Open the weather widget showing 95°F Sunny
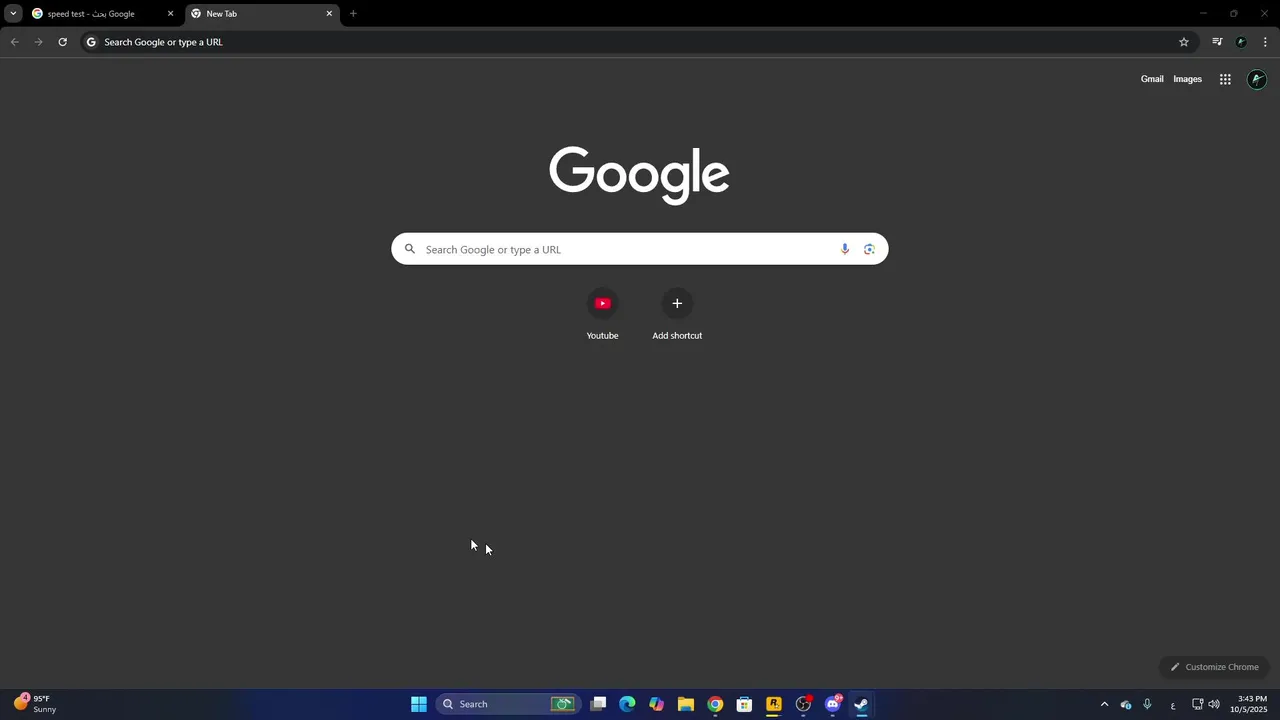The image size is (1280, 720). [36, 704]
